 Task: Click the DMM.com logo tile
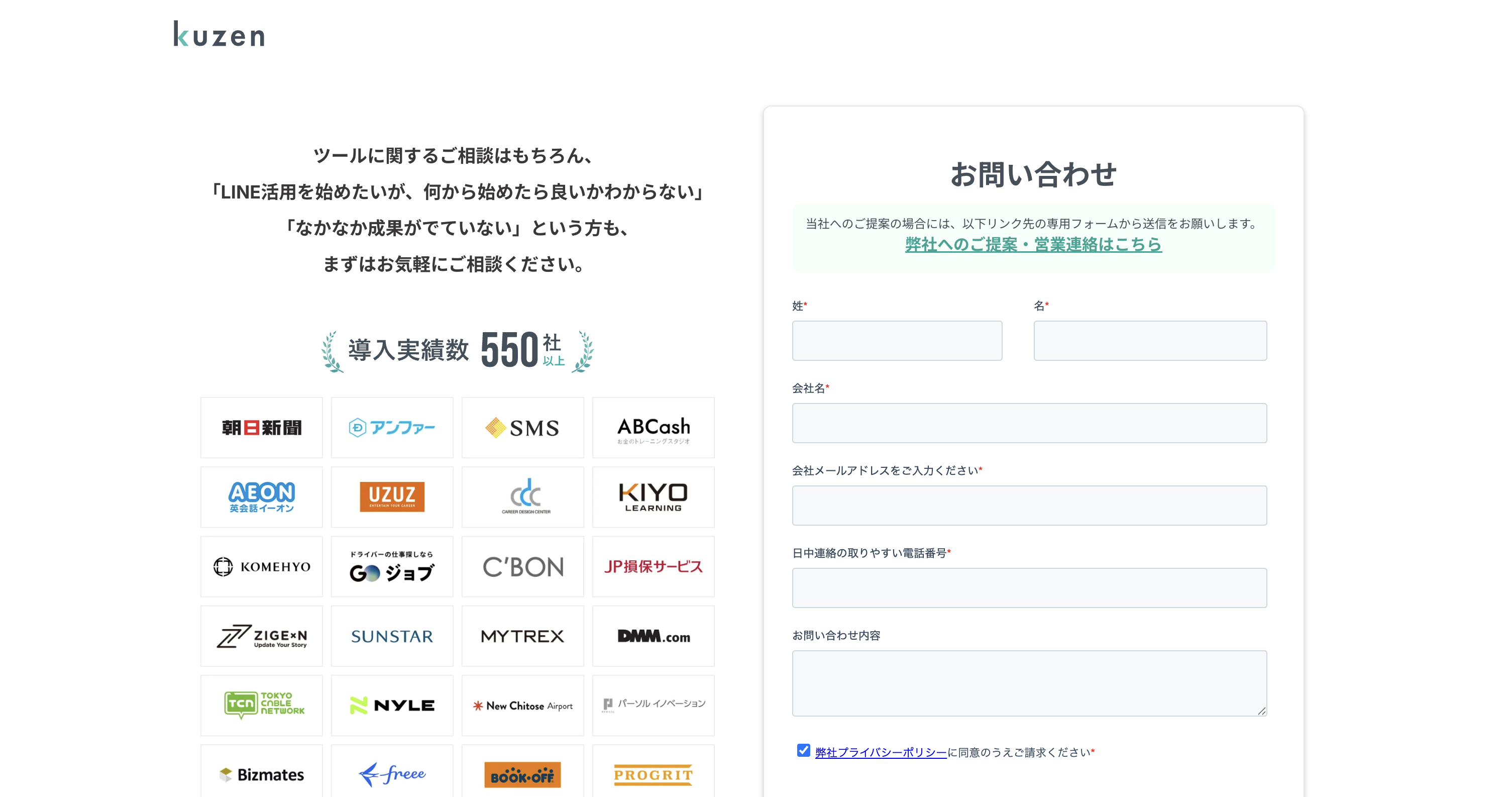pyautogui.click(x=654, y=636)
